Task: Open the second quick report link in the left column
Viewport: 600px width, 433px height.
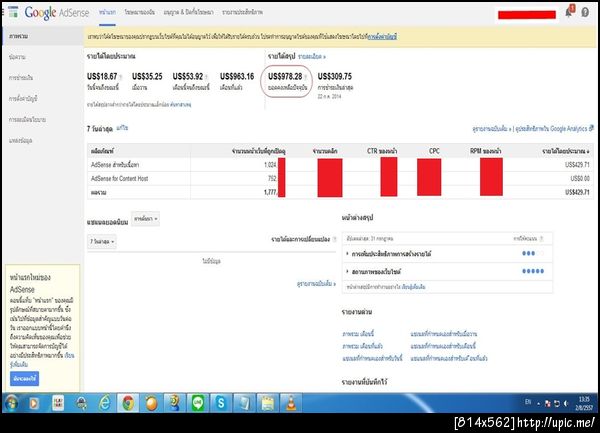Action: (x=362, y=346)
